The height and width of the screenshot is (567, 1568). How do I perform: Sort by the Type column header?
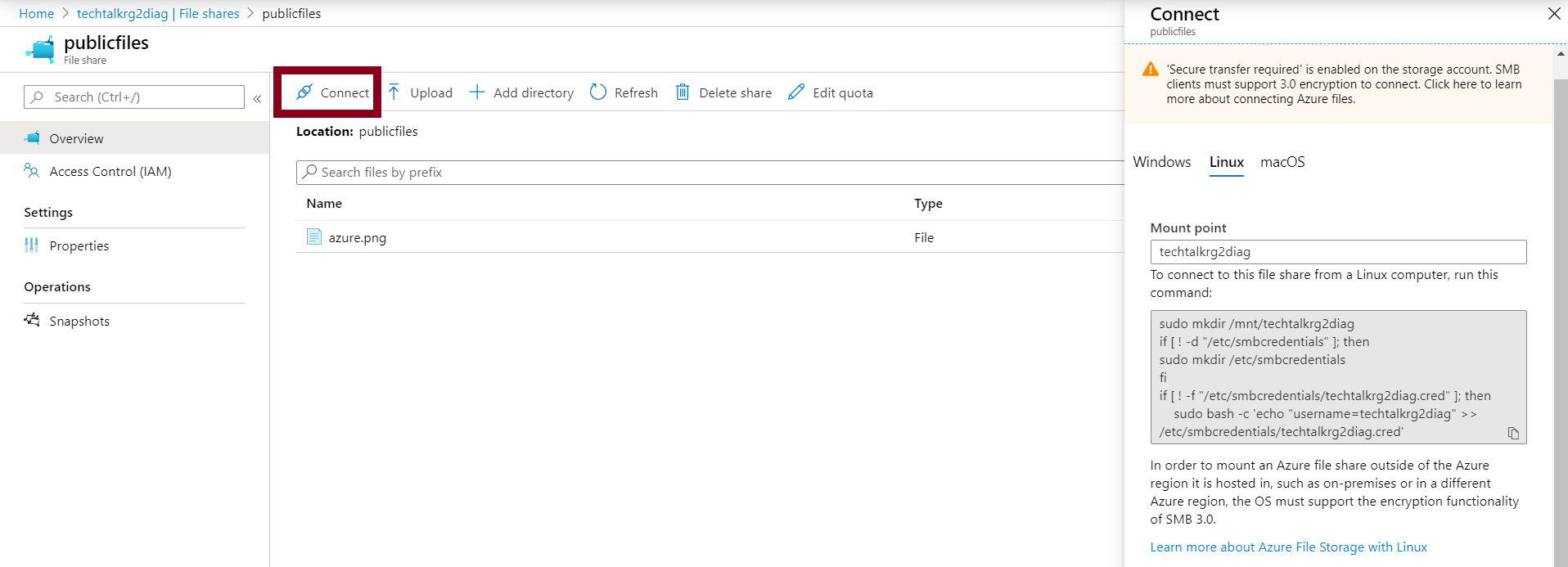pos(928,204)
